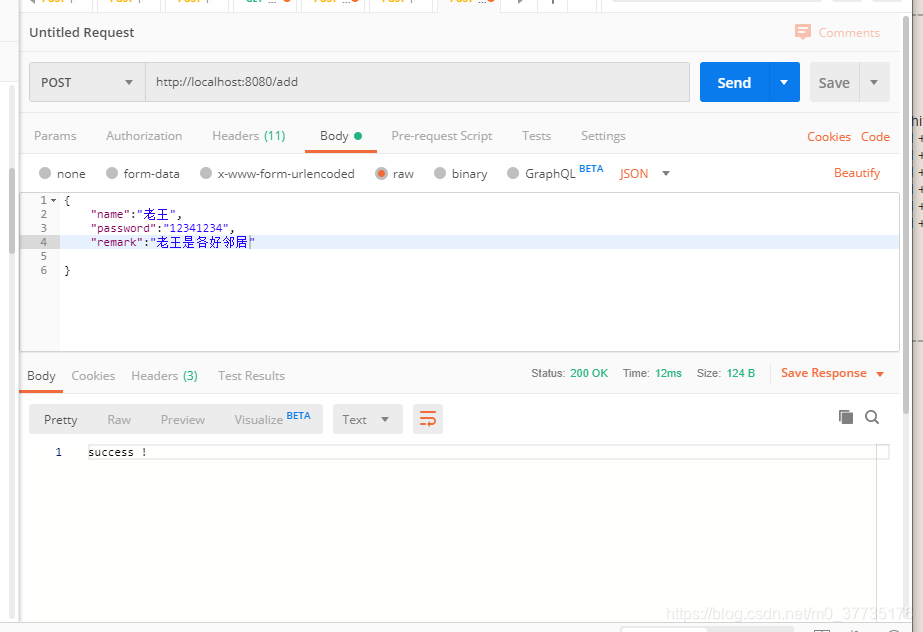Switch response view to Raw
Viewport: 923px width, 632px height.
tap(119, 420)
